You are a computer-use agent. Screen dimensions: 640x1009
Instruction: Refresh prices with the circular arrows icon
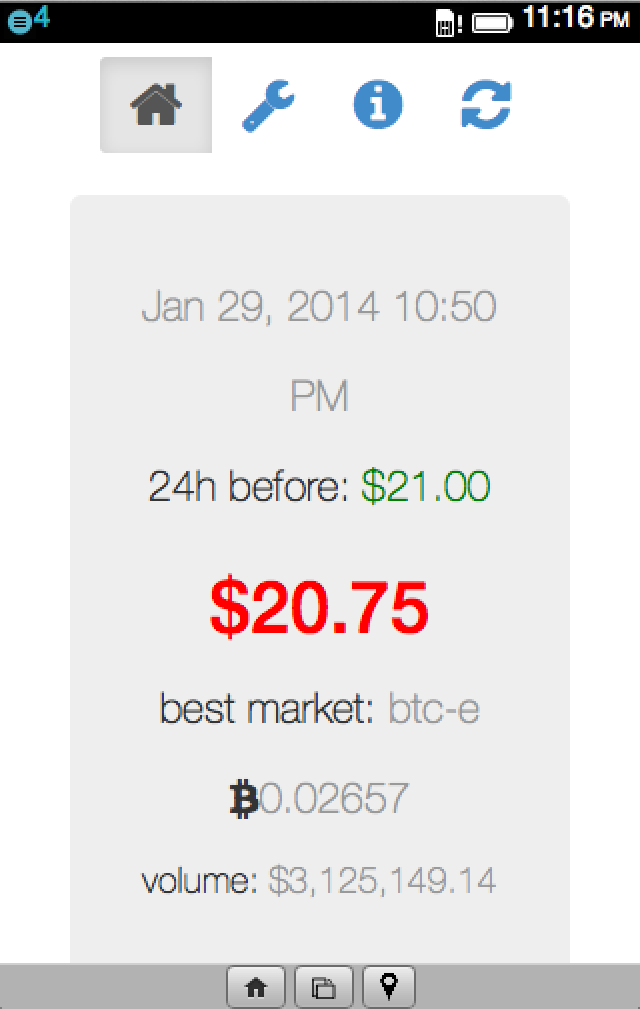[486, 105]
